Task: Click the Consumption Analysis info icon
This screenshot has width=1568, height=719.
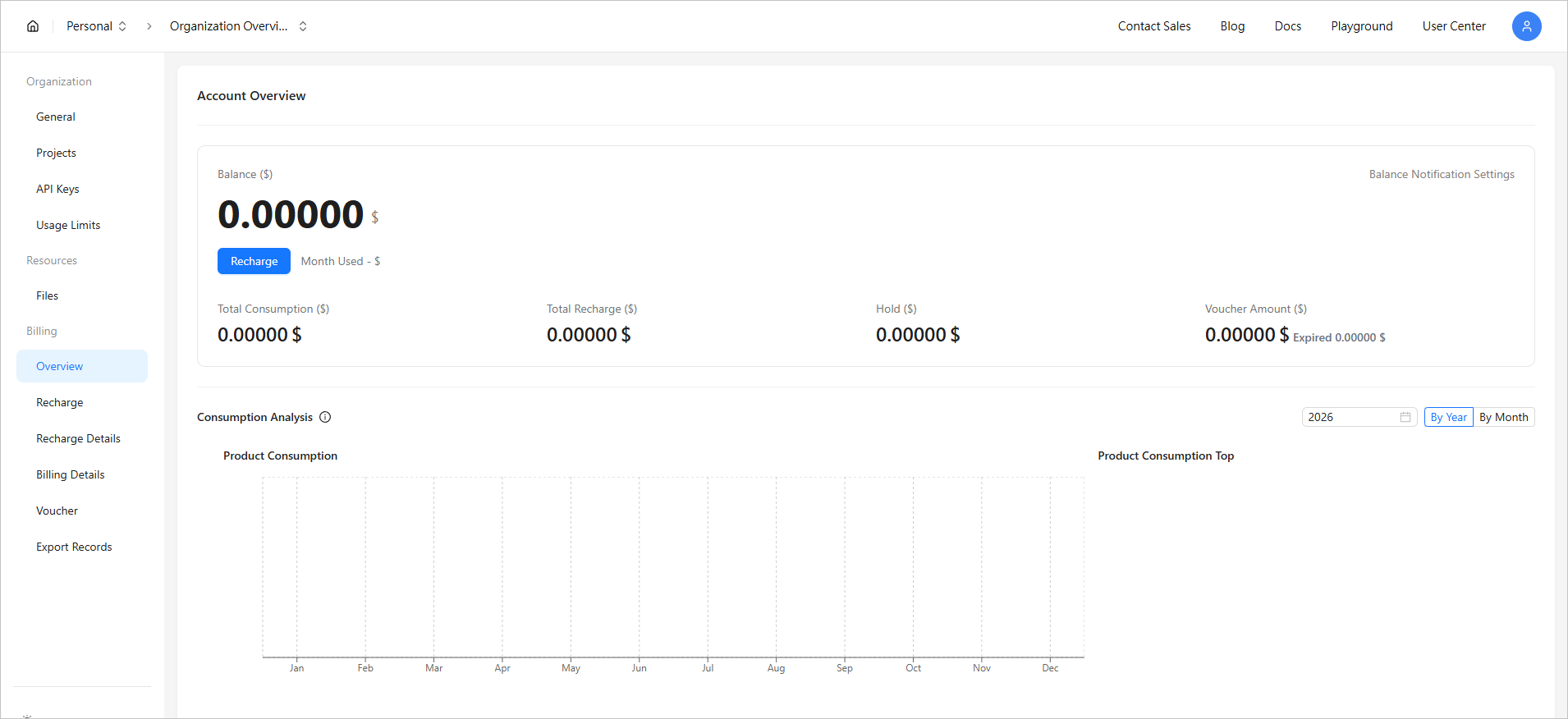Action: click(x=325, y=417)
